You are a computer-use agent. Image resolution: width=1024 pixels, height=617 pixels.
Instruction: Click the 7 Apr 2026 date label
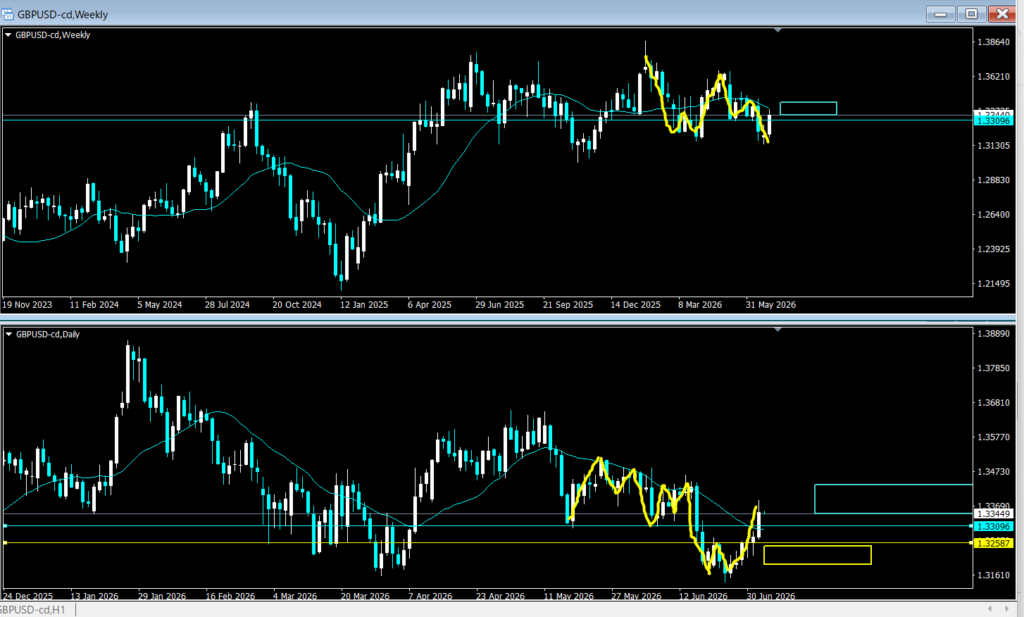pyautogui.click(x=430, y=596)
